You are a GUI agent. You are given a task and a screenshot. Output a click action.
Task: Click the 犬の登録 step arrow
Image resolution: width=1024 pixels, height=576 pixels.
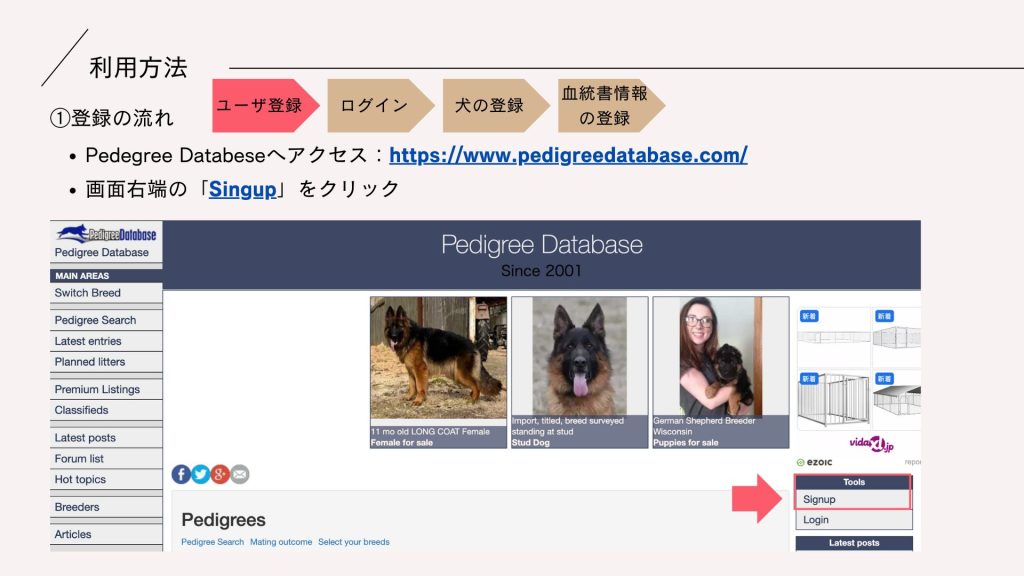click(x=495, y=105)
